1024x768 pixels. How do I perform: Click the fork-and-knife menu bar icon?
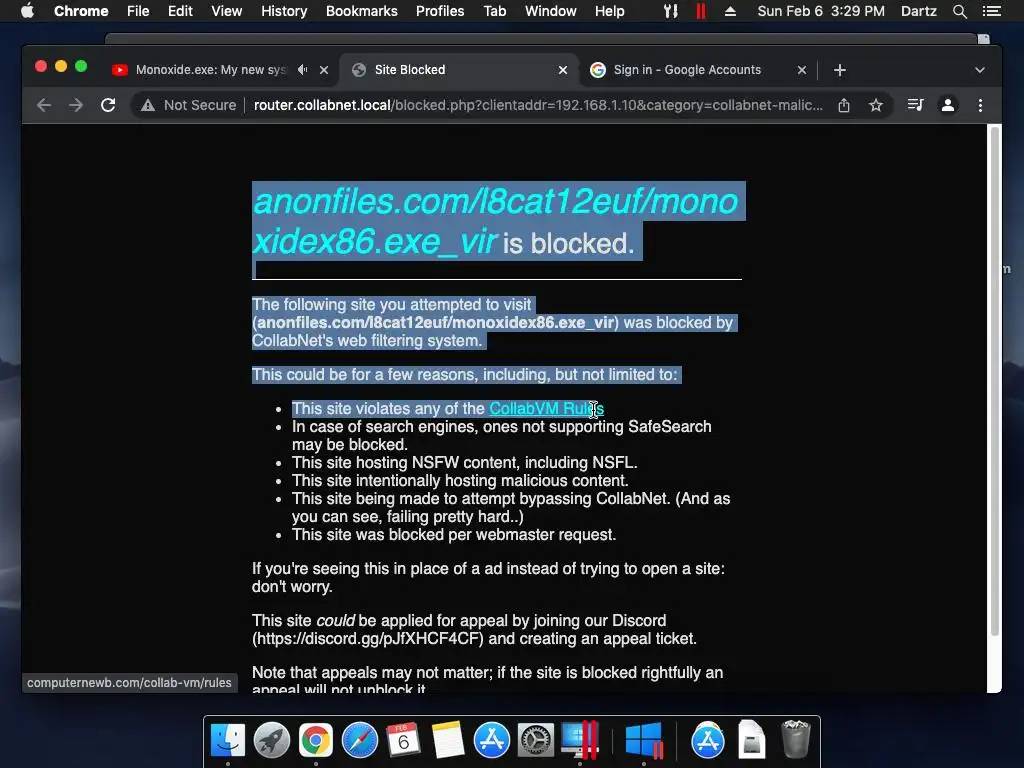(671, 11)
